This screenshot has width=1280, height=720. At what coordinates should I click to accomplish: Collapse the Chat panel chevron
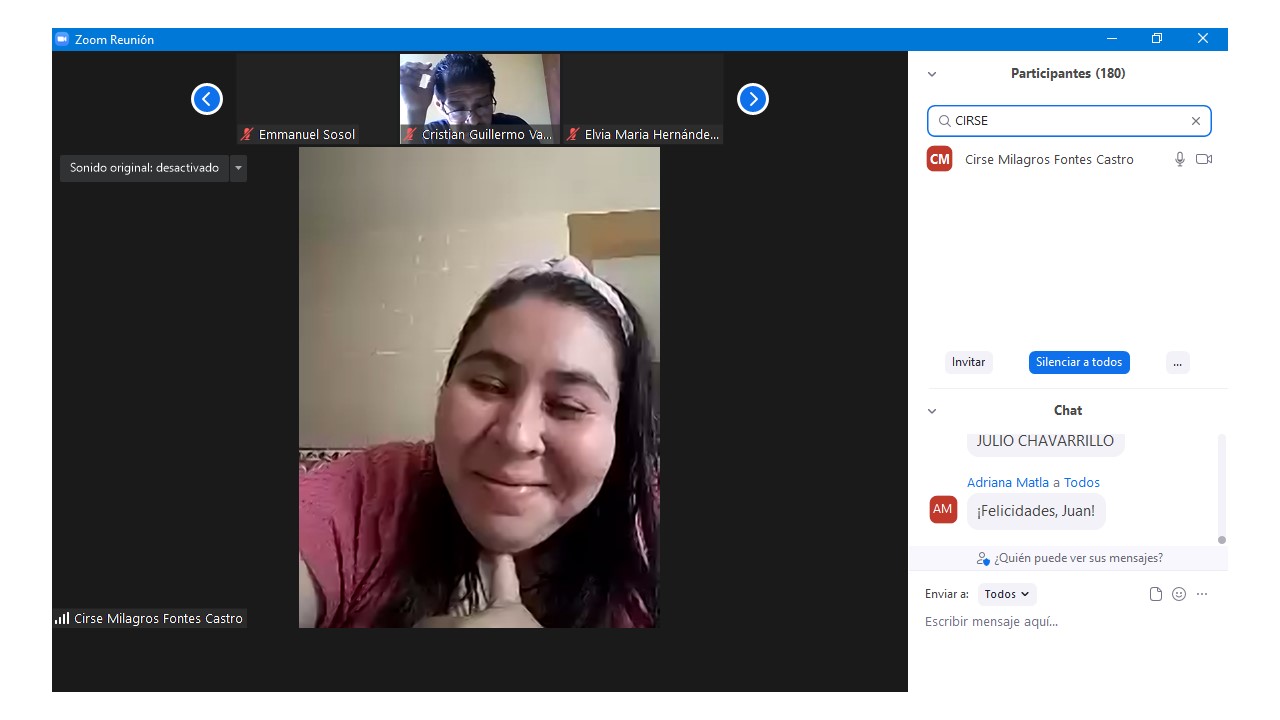click(x=932, y=411)
